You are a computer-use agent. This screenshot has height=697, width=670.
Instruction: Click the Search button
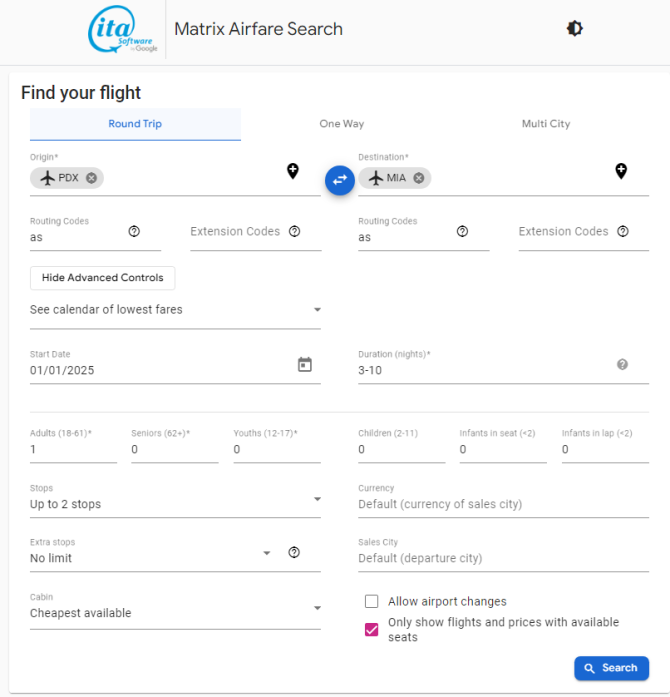[611, 668]
